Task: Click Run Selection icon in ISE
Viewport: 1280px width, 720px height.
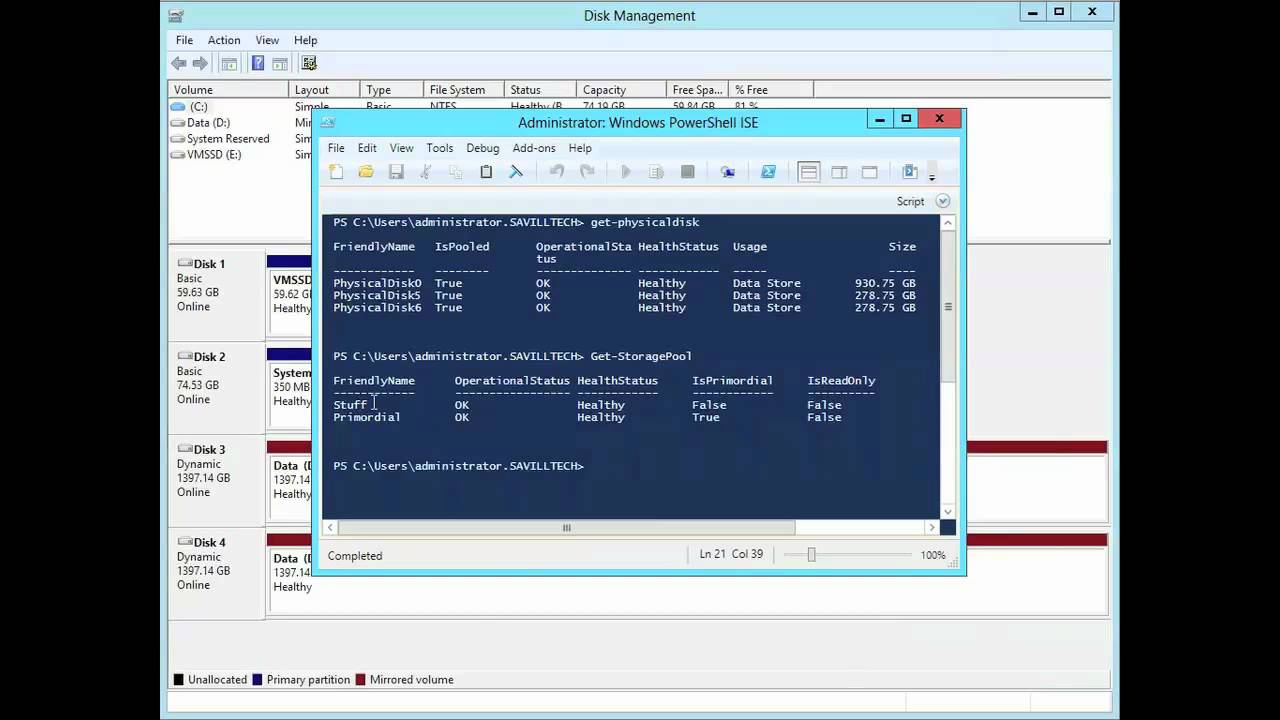Action: point(656,172)
